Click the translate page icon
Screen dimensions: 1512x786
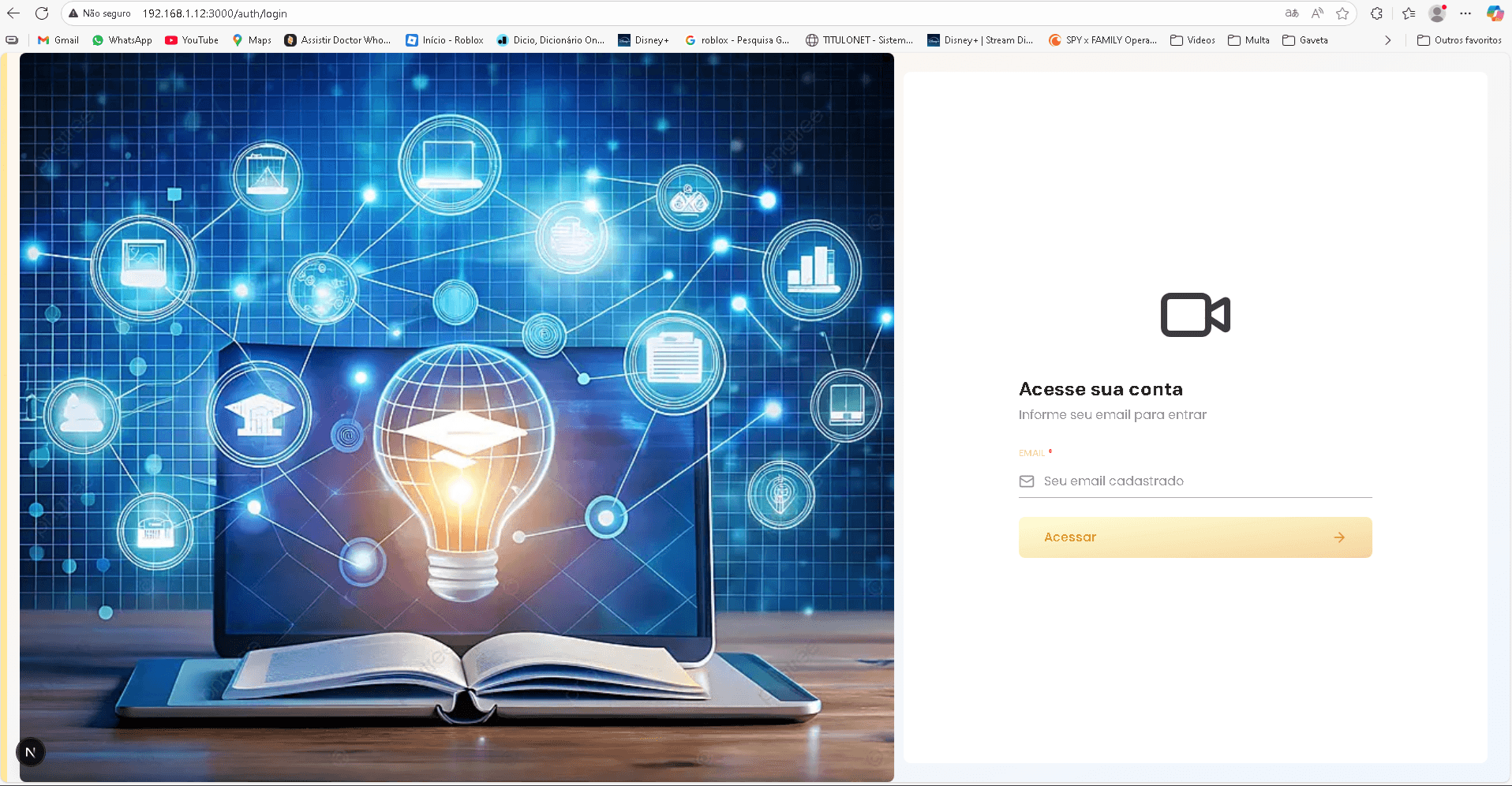click(1292, 13)
